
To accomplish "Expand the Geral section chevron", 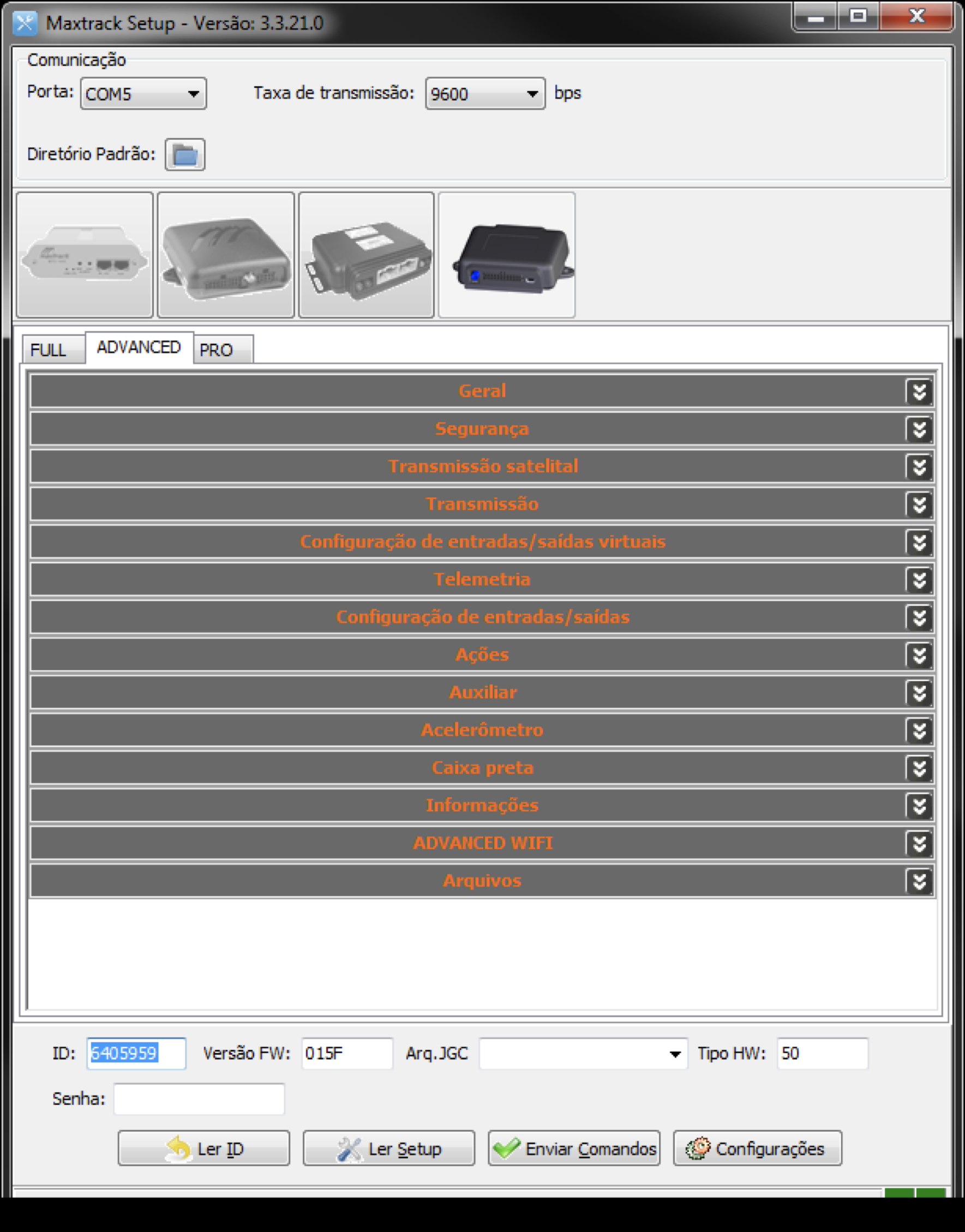I will pos(919,391).
